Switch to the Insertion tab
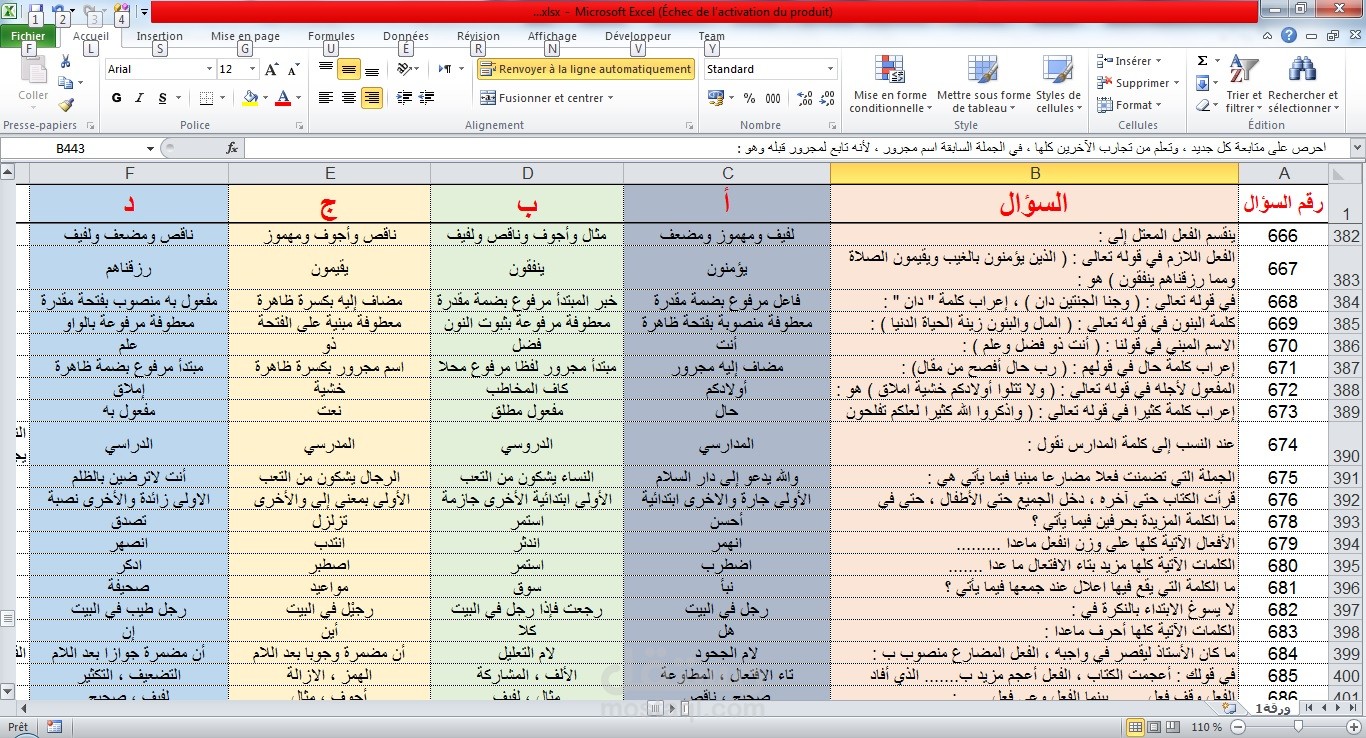Screen dimensions: 1366x738 pos(160,36)
